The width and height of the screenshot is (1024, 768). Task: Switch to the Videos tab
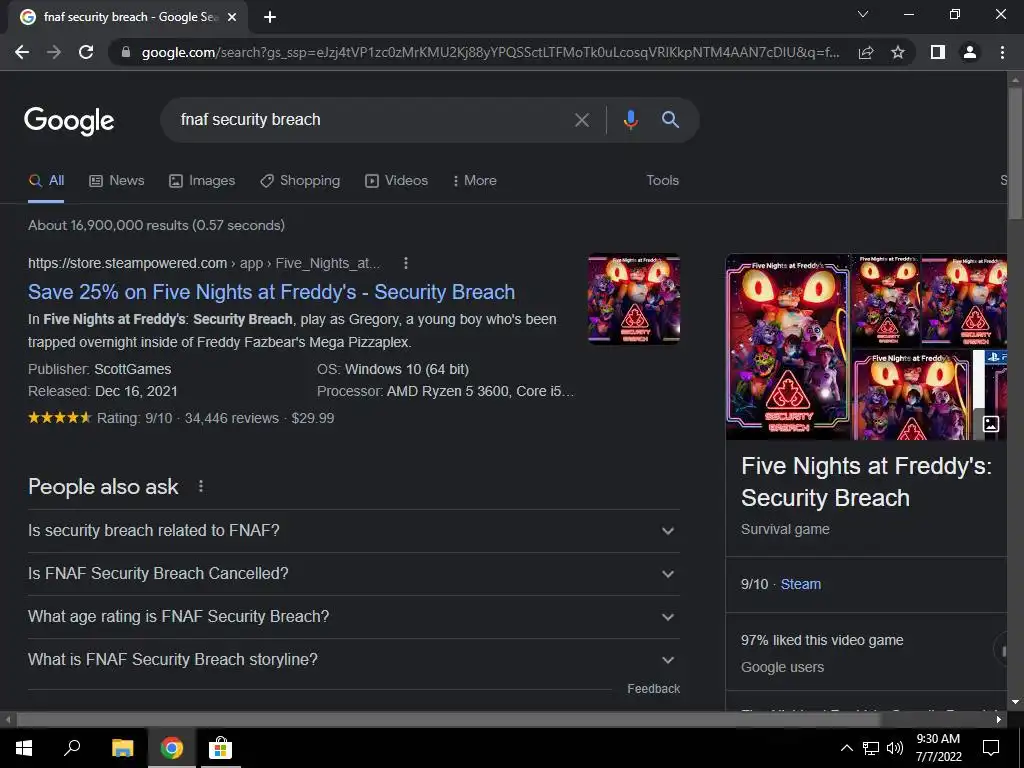(x=396, y=181)
